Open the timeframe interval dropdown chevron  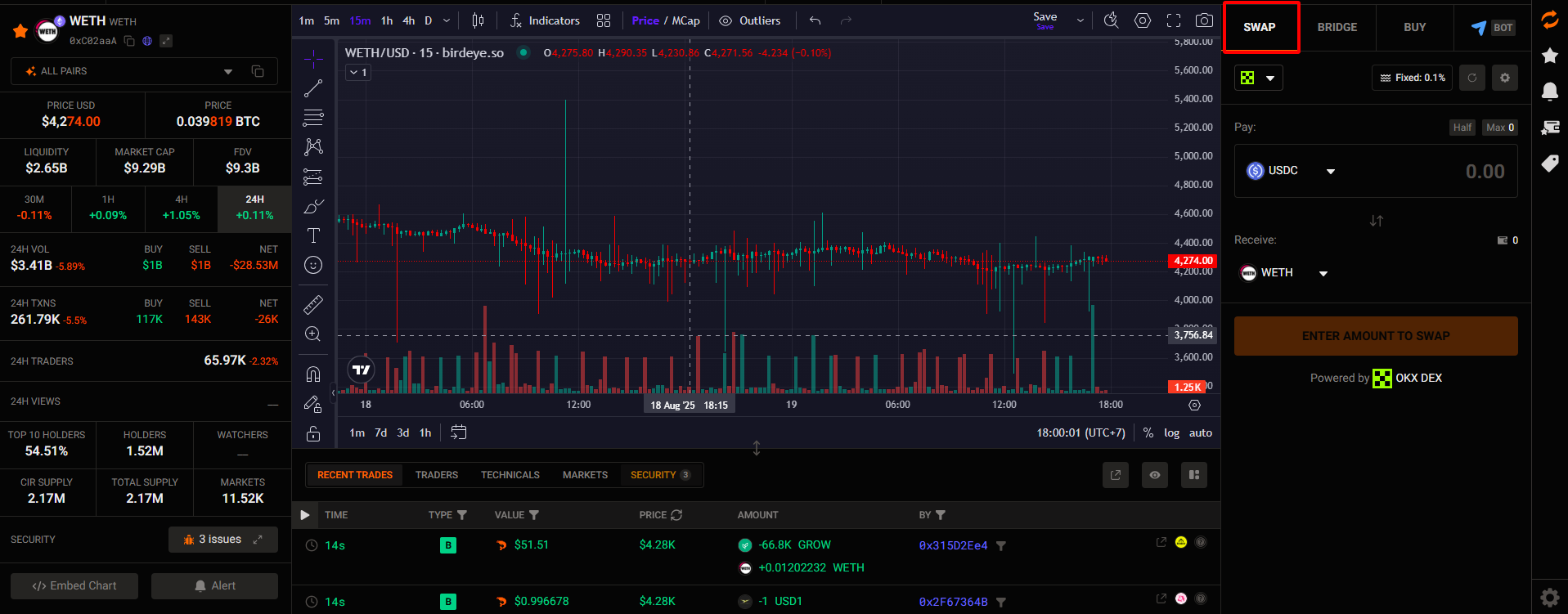tap(446, 20)
